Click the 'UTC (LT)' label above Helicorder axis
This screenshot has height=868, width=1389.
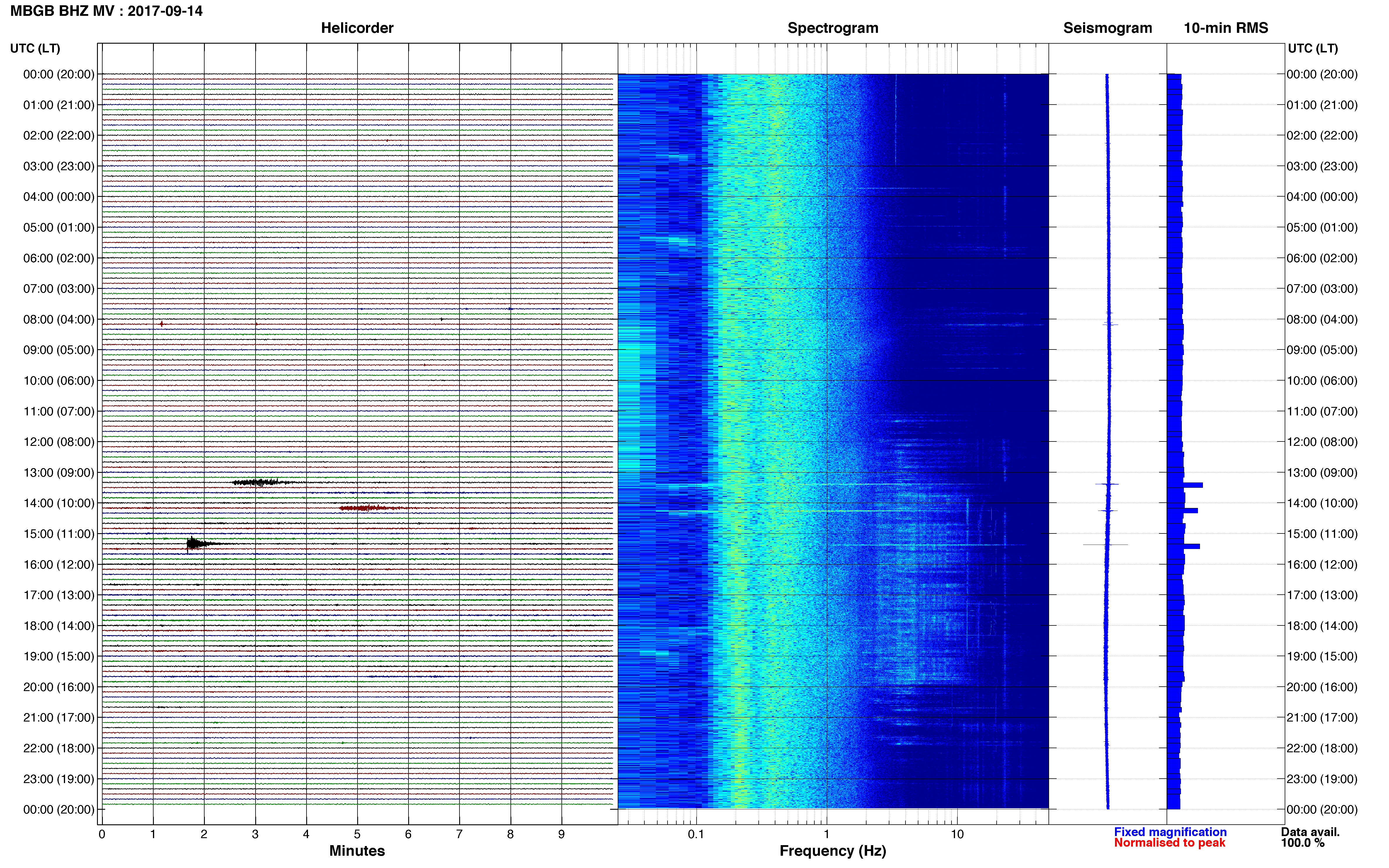[35, 48]
